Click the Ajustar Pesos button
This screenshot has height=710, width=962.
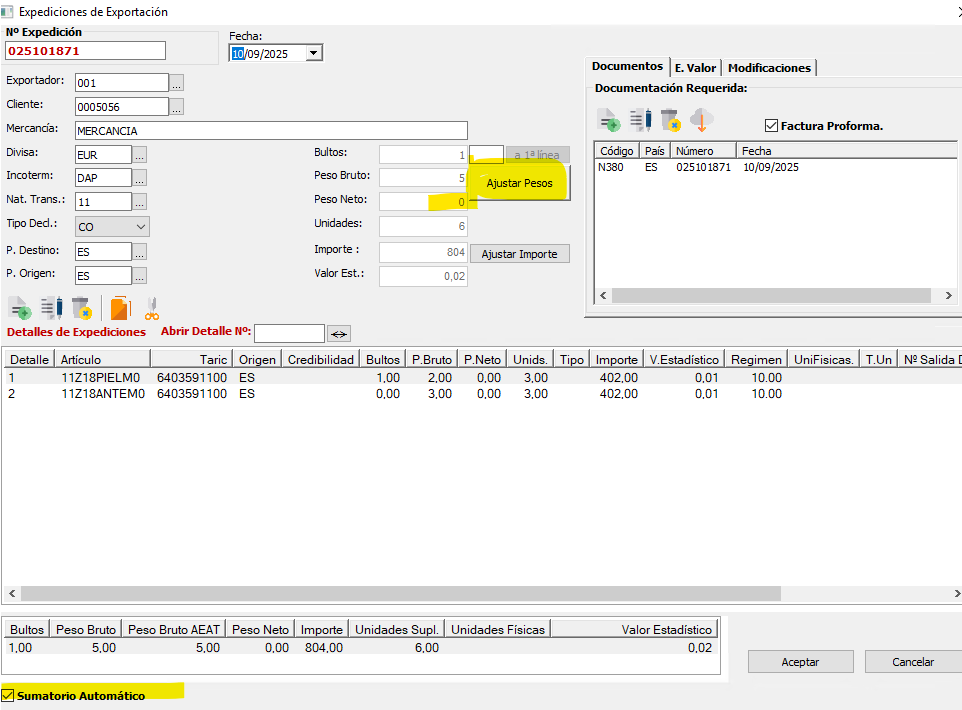click(x=518, y=184)
